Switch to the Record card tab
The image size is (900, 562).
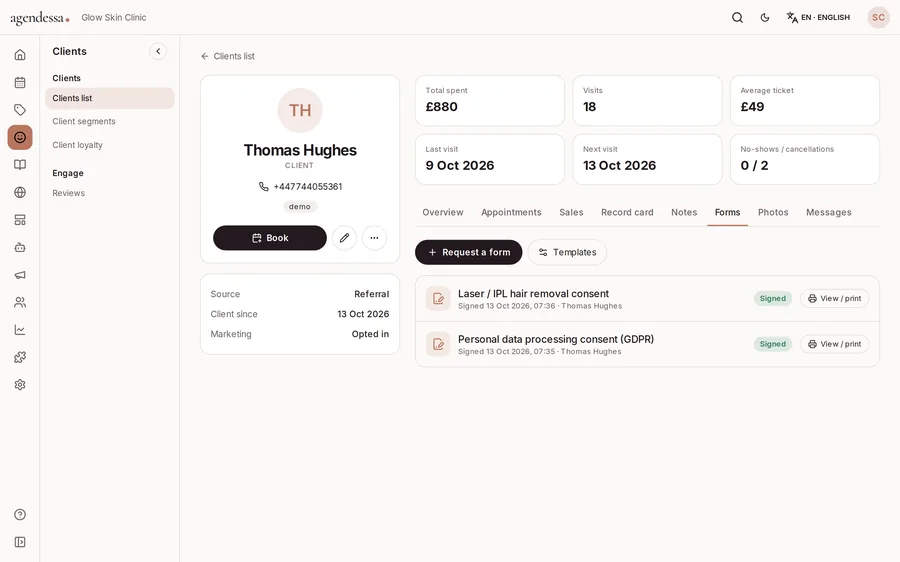pos(627,212)
